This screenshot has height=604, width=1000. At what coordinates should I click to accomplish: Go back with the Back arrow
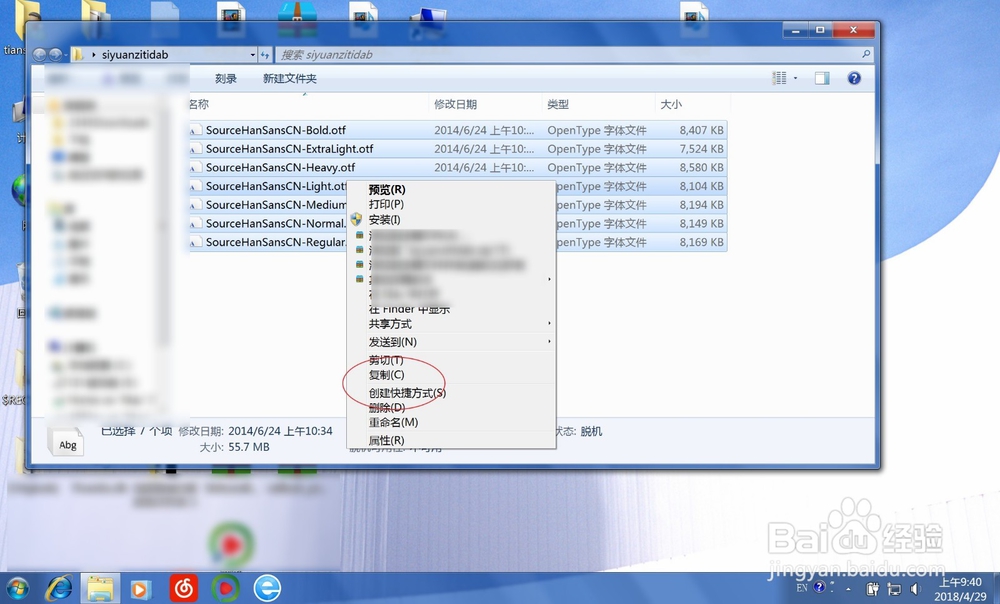[x=40, y=55]
